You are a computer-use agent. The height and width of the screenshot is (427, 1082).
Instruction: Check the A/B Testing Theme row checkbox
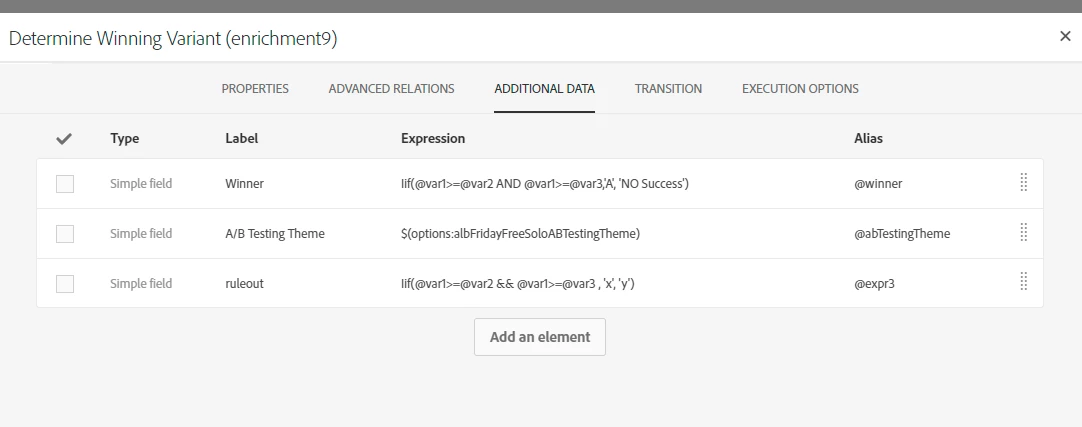[65, 234]
